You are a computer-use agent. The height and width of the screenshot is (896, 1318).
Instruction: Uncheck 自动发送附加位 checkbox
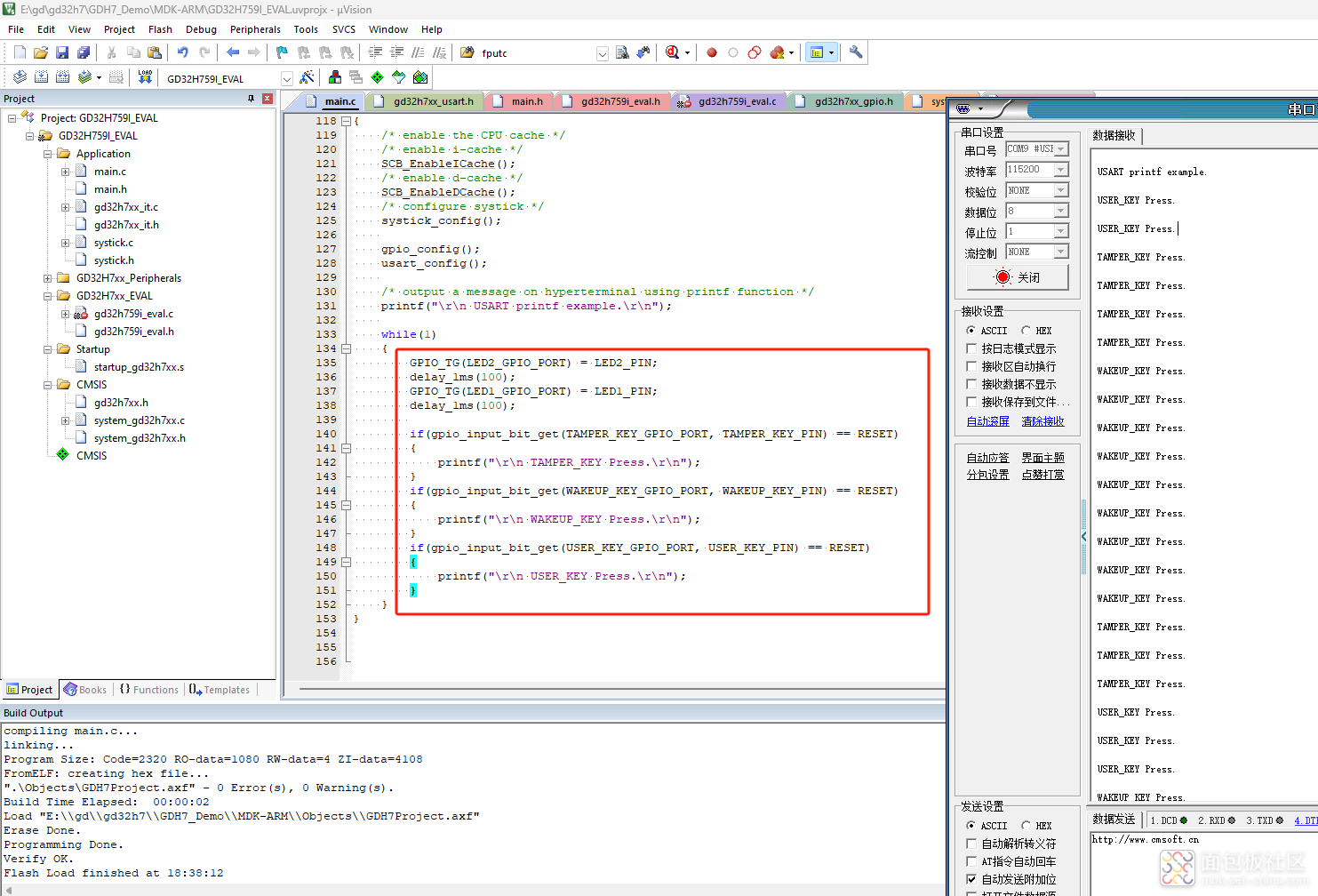point(971,879)
